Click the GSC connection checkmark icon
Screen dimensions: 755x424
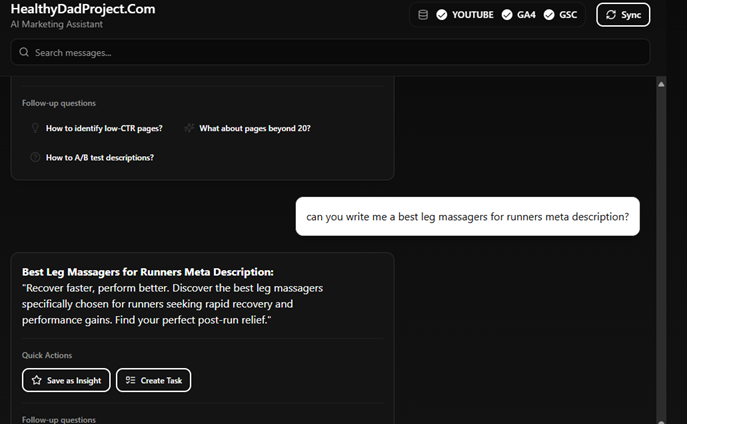(x=549, y=15)
